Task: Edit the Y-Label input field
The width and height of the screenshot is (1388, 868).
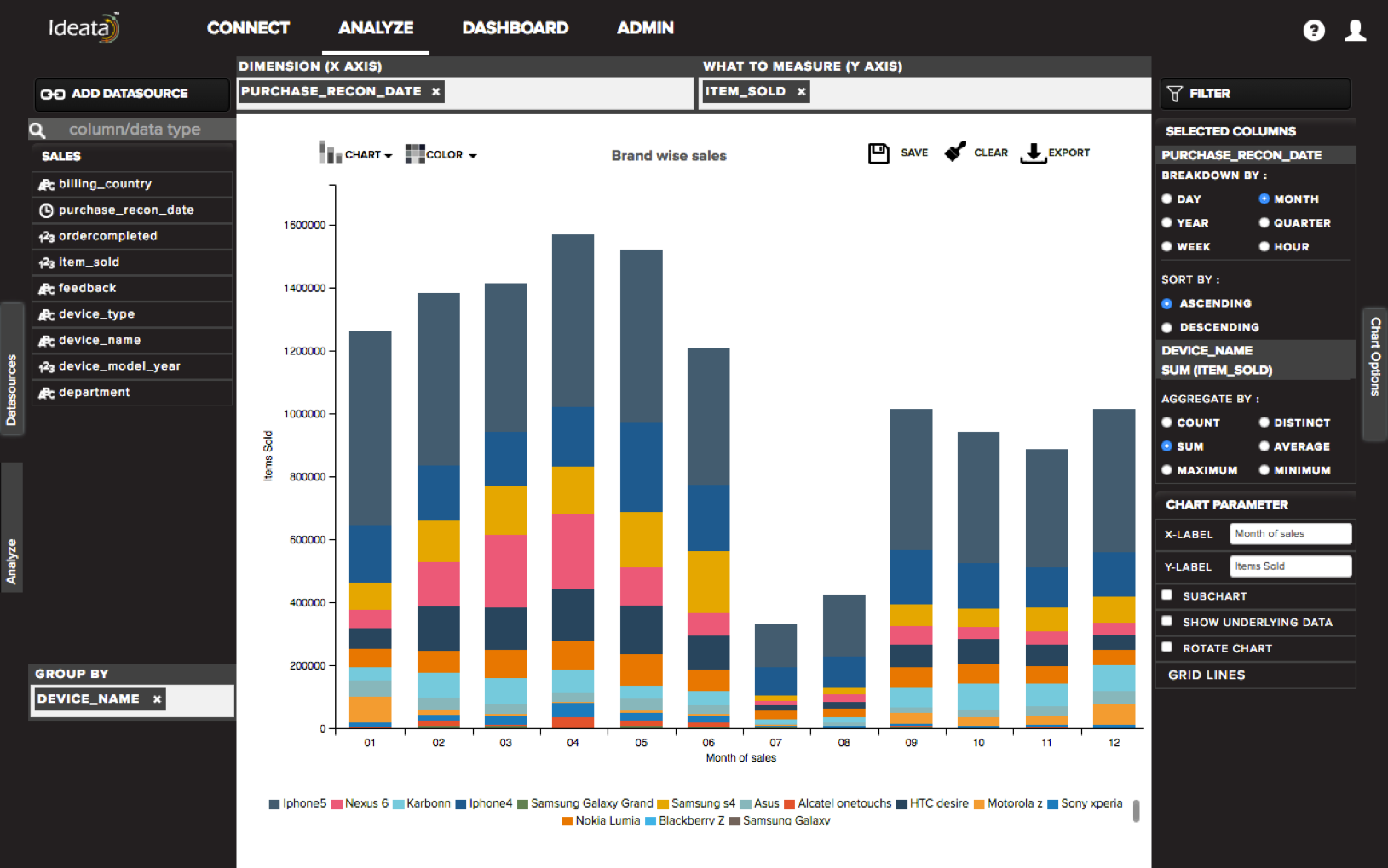Action: (x=1290, y=566)
